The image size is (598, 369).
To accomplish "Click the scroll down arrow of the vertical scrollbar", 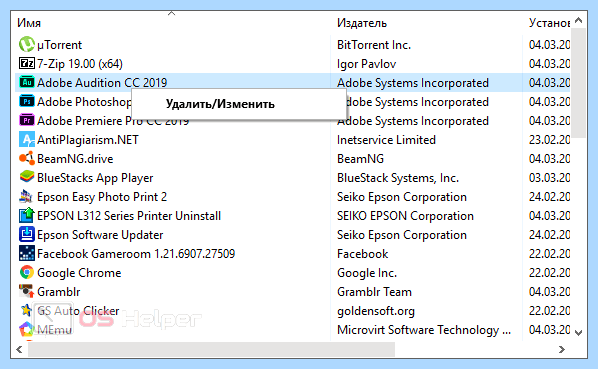I will [x=578, y=333].
